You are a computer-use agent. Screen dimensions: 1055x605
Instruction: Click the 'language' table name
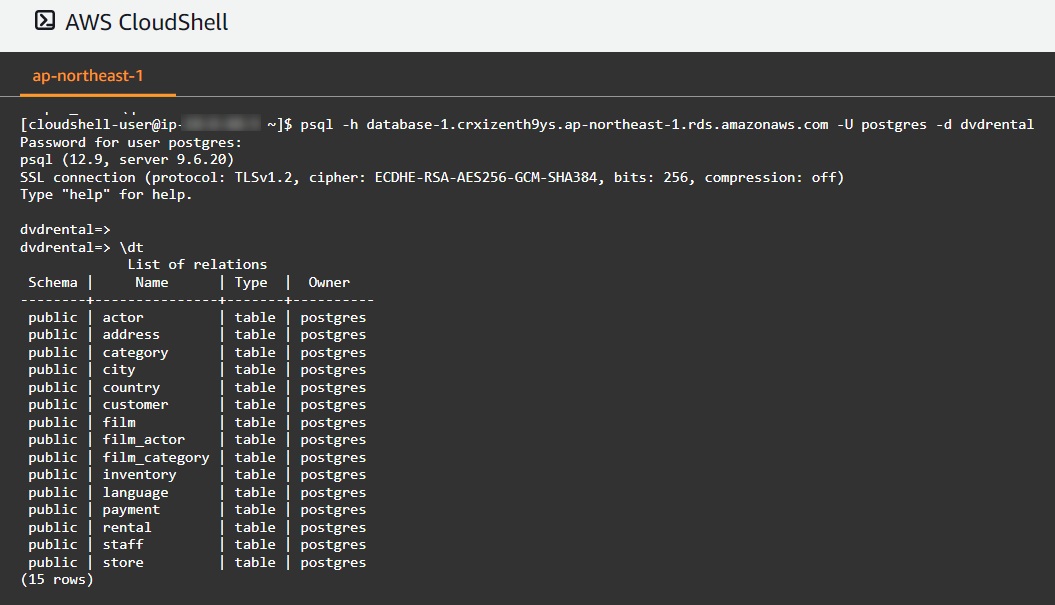point(135,493)
